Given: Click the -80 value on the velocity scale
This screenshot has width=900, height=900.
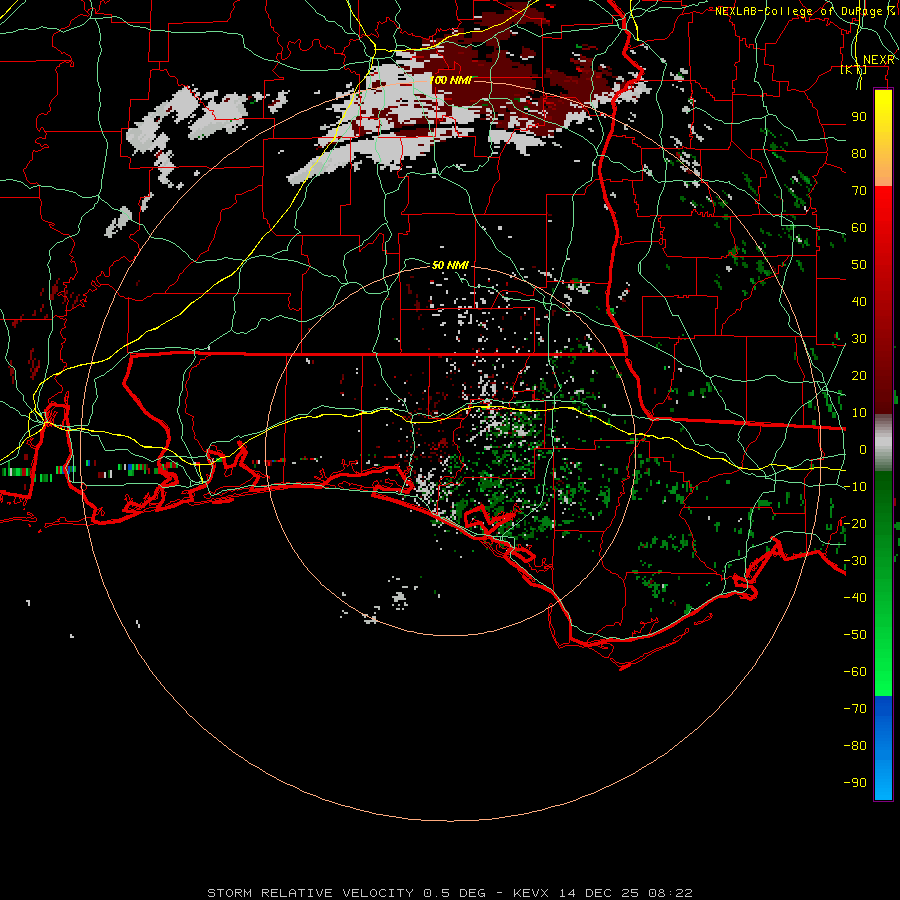Looking at the screenshot, I should (x=855, y=746).
